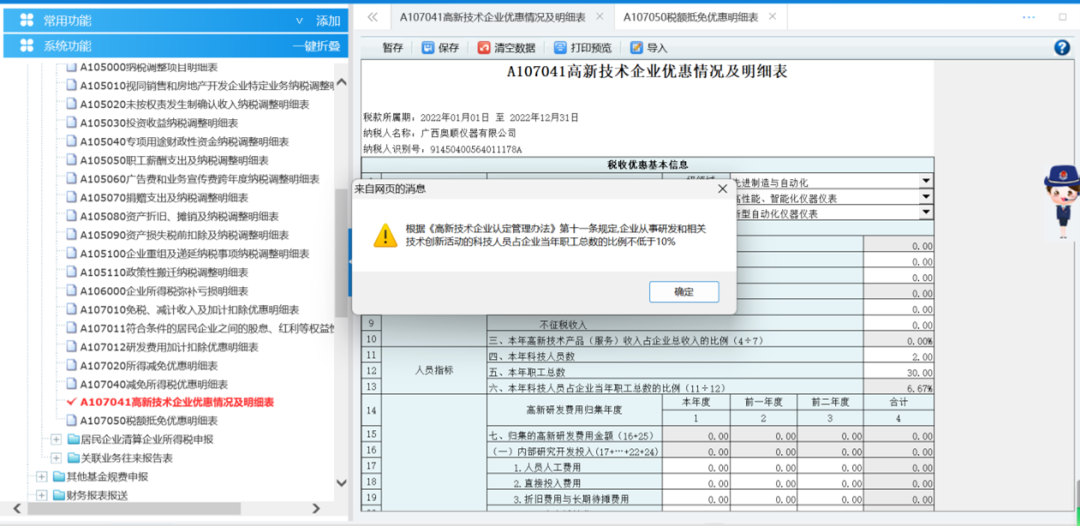Open dropdown for 先进制造与自动化 field
This screenshot has height=526, width=1080.
click(925, 183)
